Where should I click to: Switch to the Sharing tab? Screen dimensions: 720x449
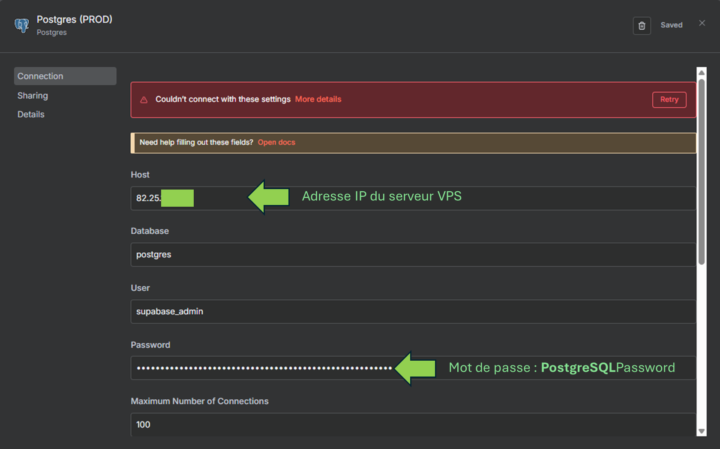33,95
